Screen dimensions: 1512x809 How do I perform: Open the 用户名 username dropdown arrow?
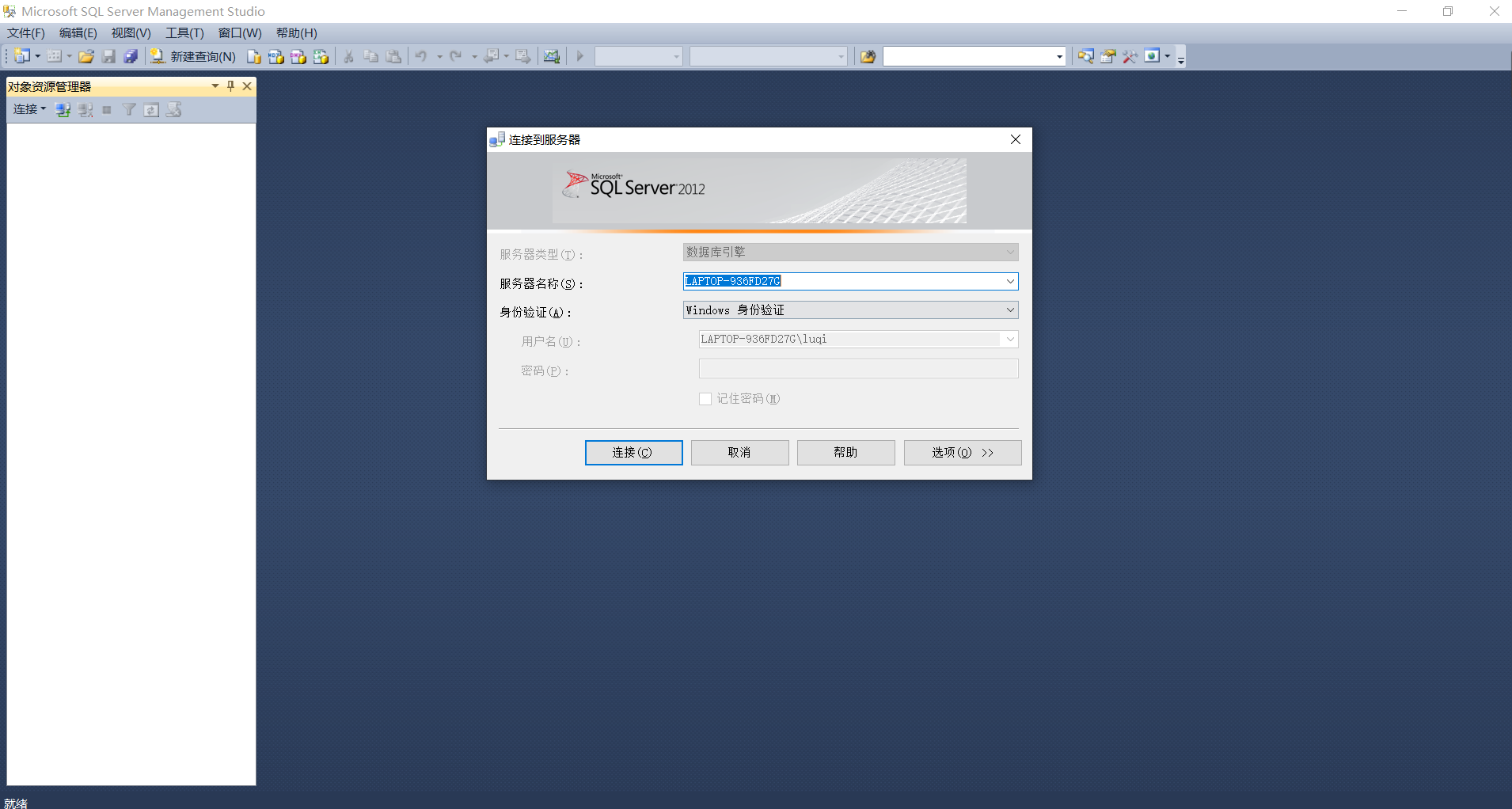coord(1010,340)
